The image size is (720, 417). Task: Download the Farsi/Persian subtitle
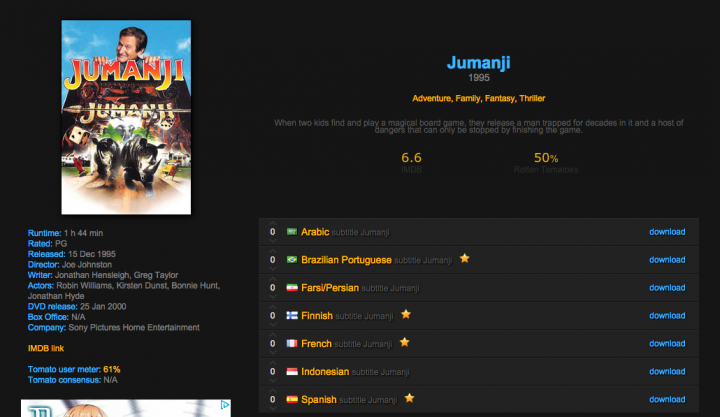(x=667, y=288)
